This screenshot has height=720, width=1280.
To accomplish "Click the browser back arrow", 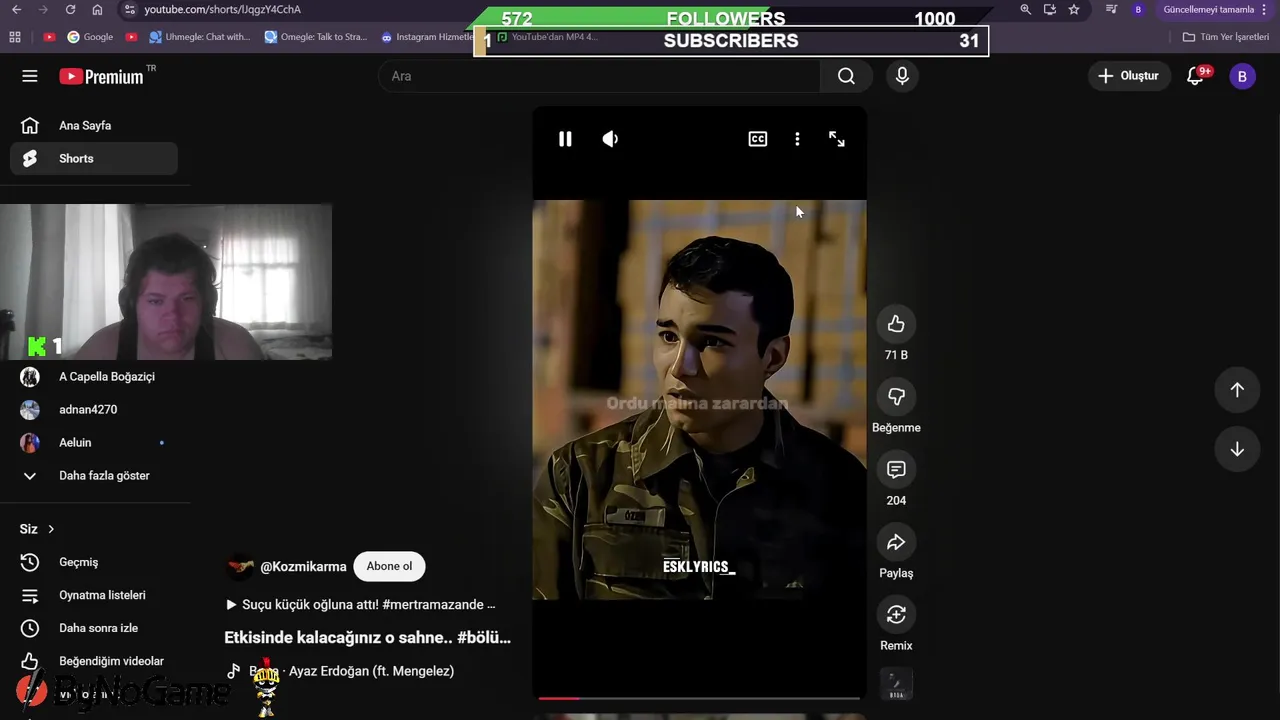I will pyautogui.click(x=16, y=9).
